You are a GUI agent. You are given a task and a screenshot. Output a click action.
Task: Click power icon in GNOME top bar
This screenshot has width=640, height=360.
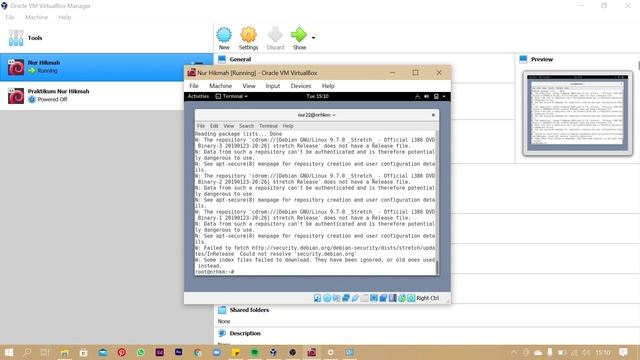tap(436, 97)
